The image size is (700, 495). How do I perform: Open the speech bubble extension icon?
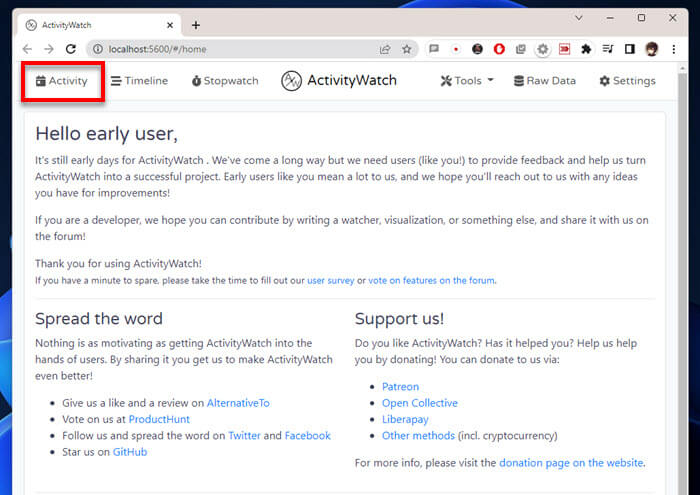coord(433,49)
